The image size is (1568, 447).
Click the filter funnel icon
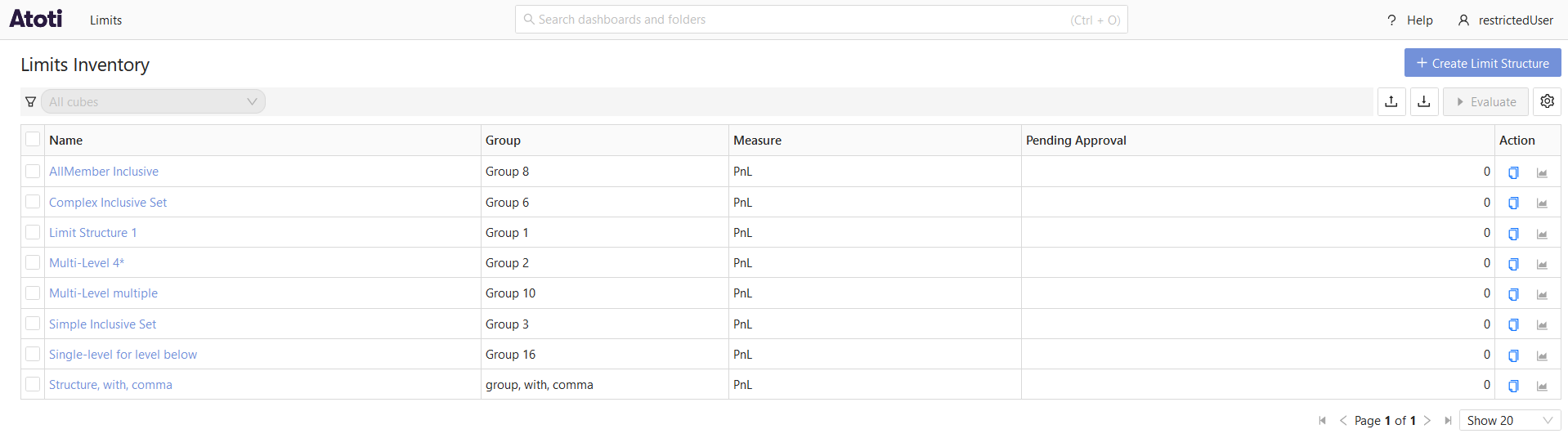(31, 102)
